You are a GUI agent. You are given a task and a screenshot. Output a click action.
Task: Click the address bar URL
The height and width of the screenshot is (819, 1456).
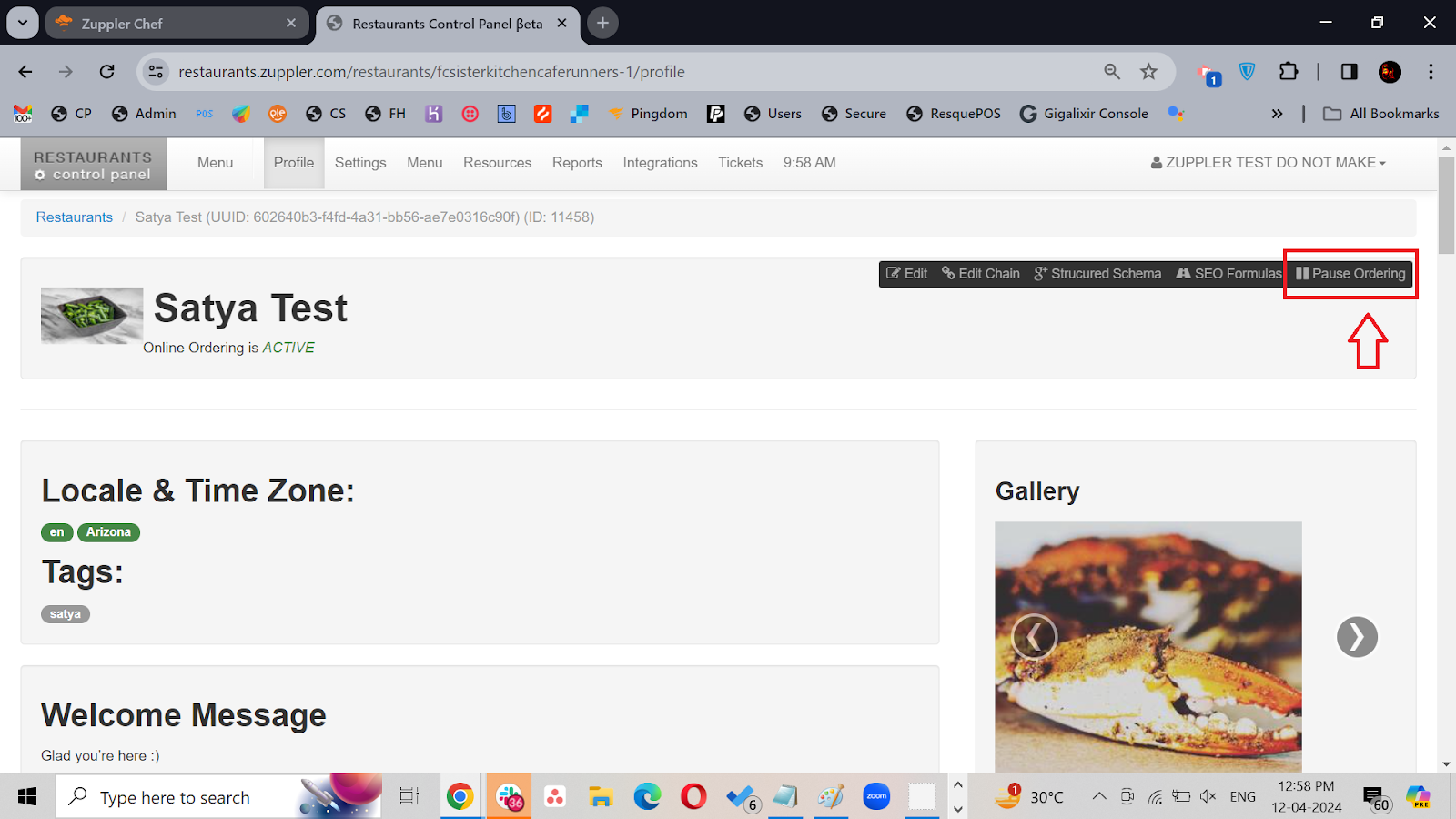click(431, 72)
